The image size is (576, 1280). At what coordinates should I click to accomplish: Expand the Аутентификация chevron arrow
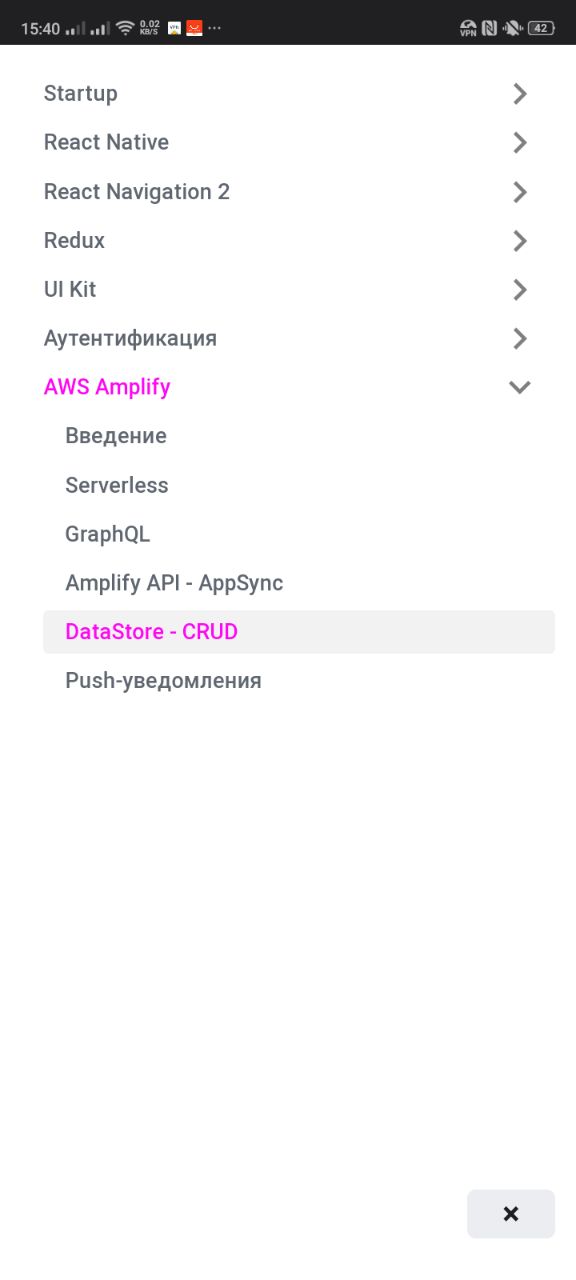520,339
